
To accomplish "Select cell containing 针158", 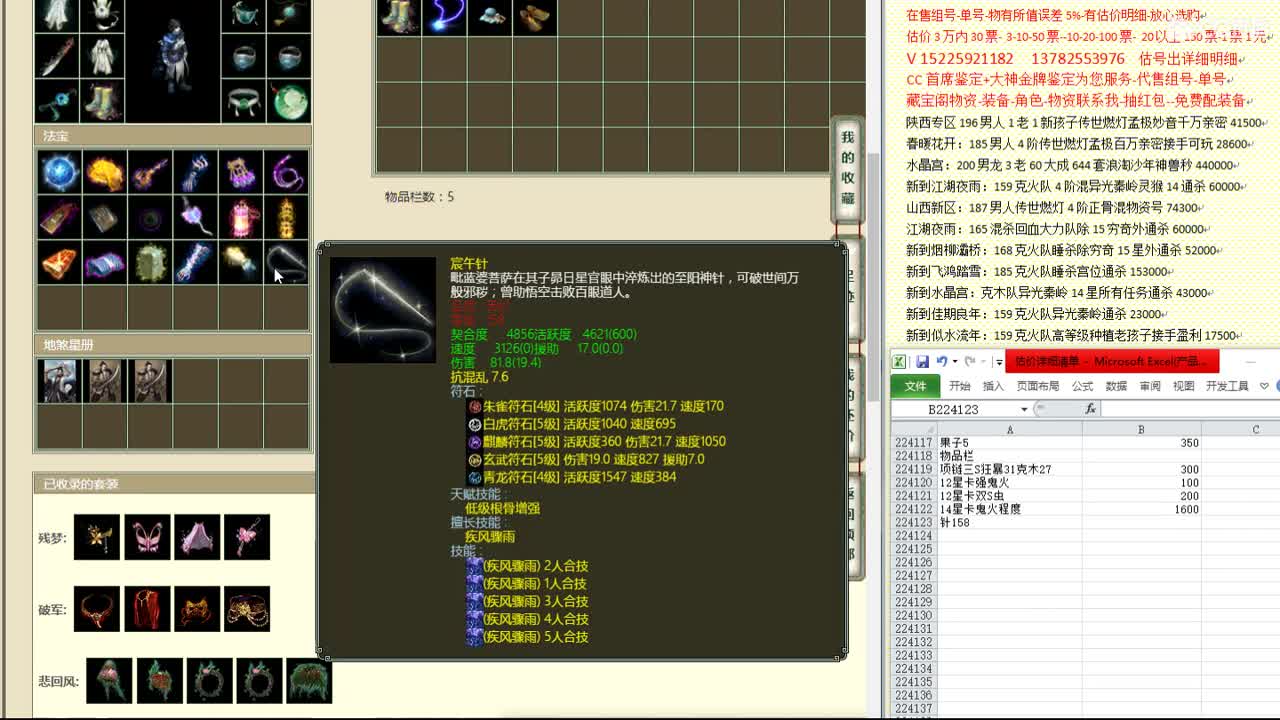I will [1010, 523].
